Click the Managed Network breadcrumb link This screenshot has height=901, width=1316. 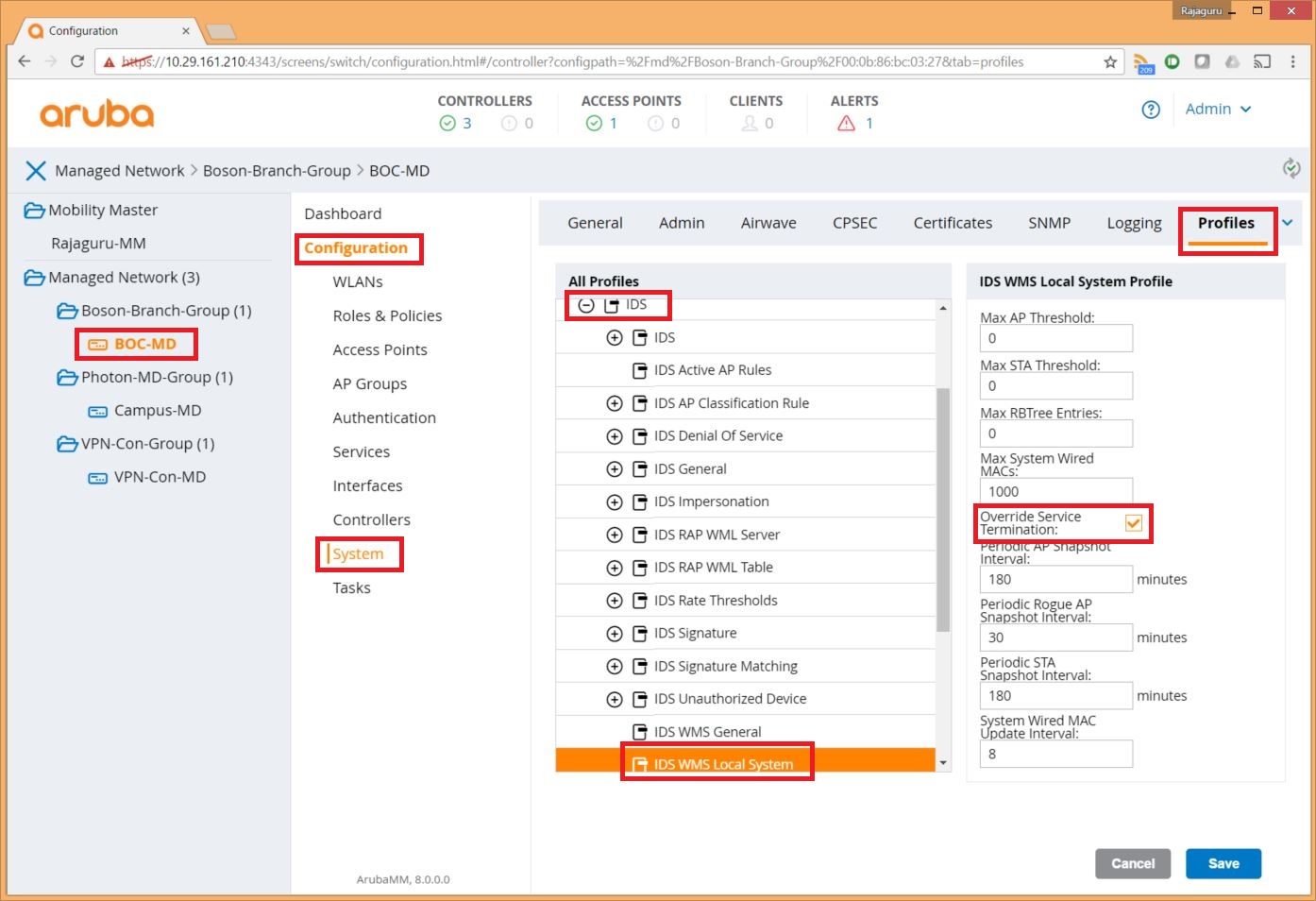(120, 171)
